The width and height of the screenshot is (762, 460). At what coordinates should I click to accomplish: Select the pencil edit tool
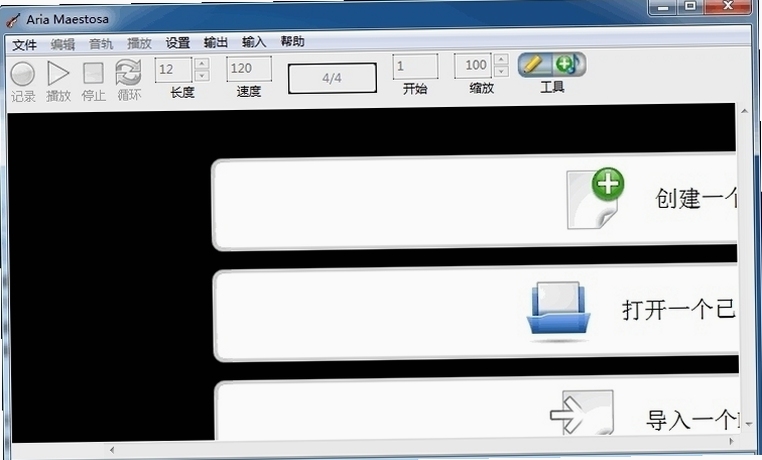coord(535,65)
